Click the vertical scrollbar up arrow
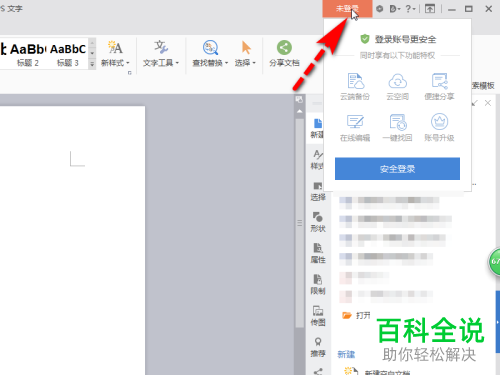Image resolution: width=500 pixels, height=375 pixels. 299,111
